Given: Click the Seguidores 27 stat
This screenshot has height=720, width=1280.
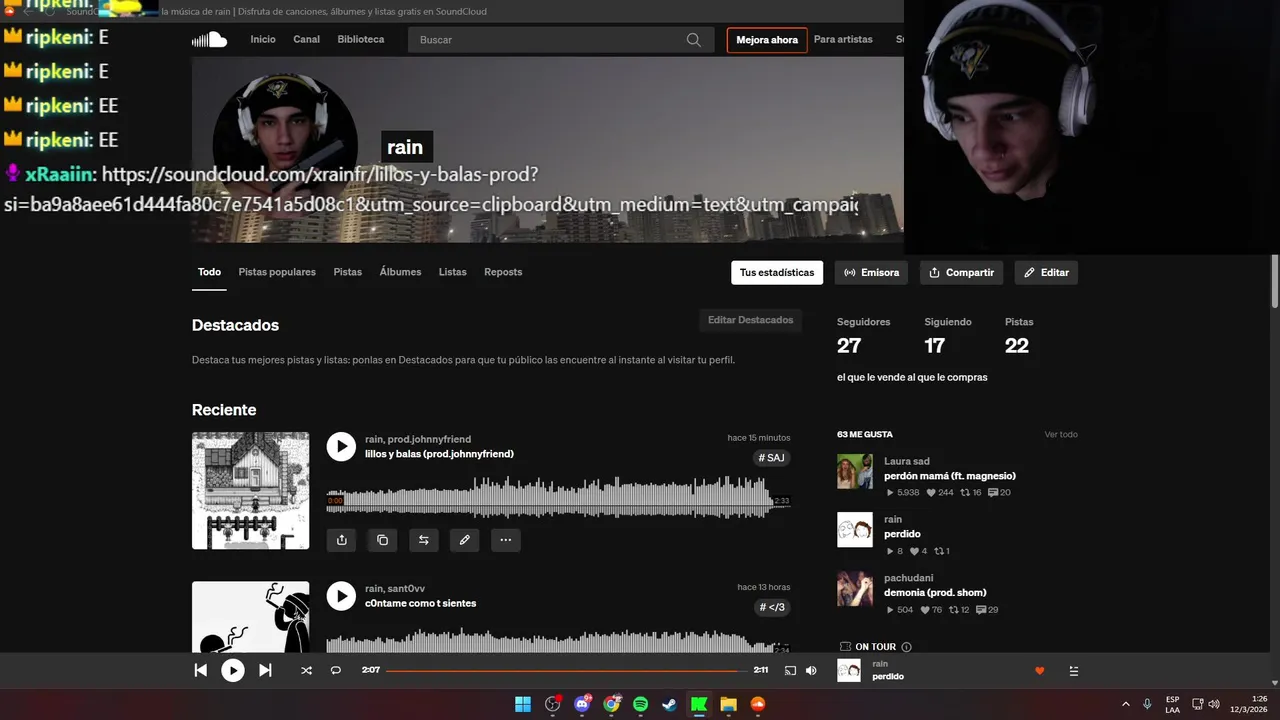Looking at the screenshot, I should coord(863,337).
